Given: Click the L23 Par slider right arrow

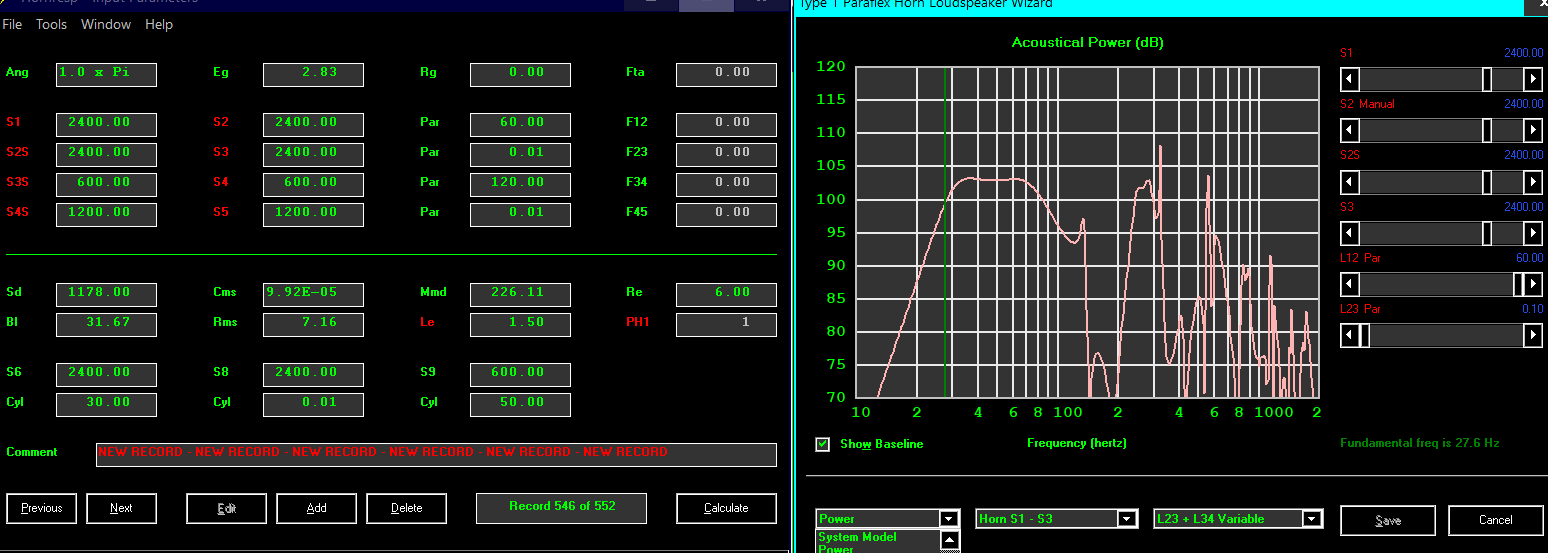Looking at the screenshot, I should (x=1533, y=336).
